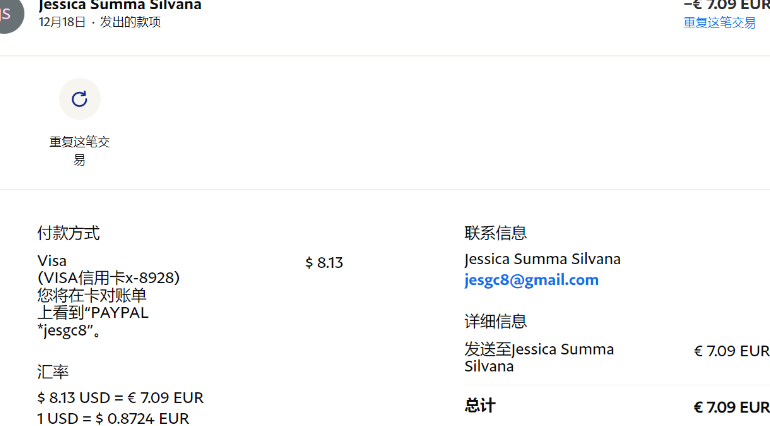The image size is (770, 426).
Task: Click the 发送至Jessica Summa Silvana detail line
Action: coord(539,357)
